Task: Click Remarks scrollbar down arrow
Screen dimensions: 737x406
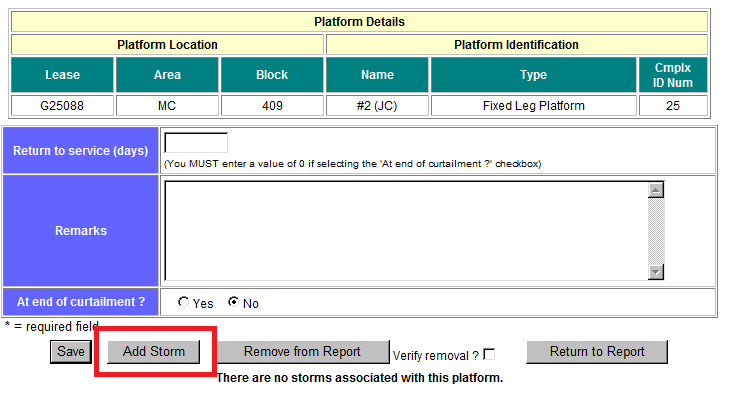Action: click(x=656, y=272)
